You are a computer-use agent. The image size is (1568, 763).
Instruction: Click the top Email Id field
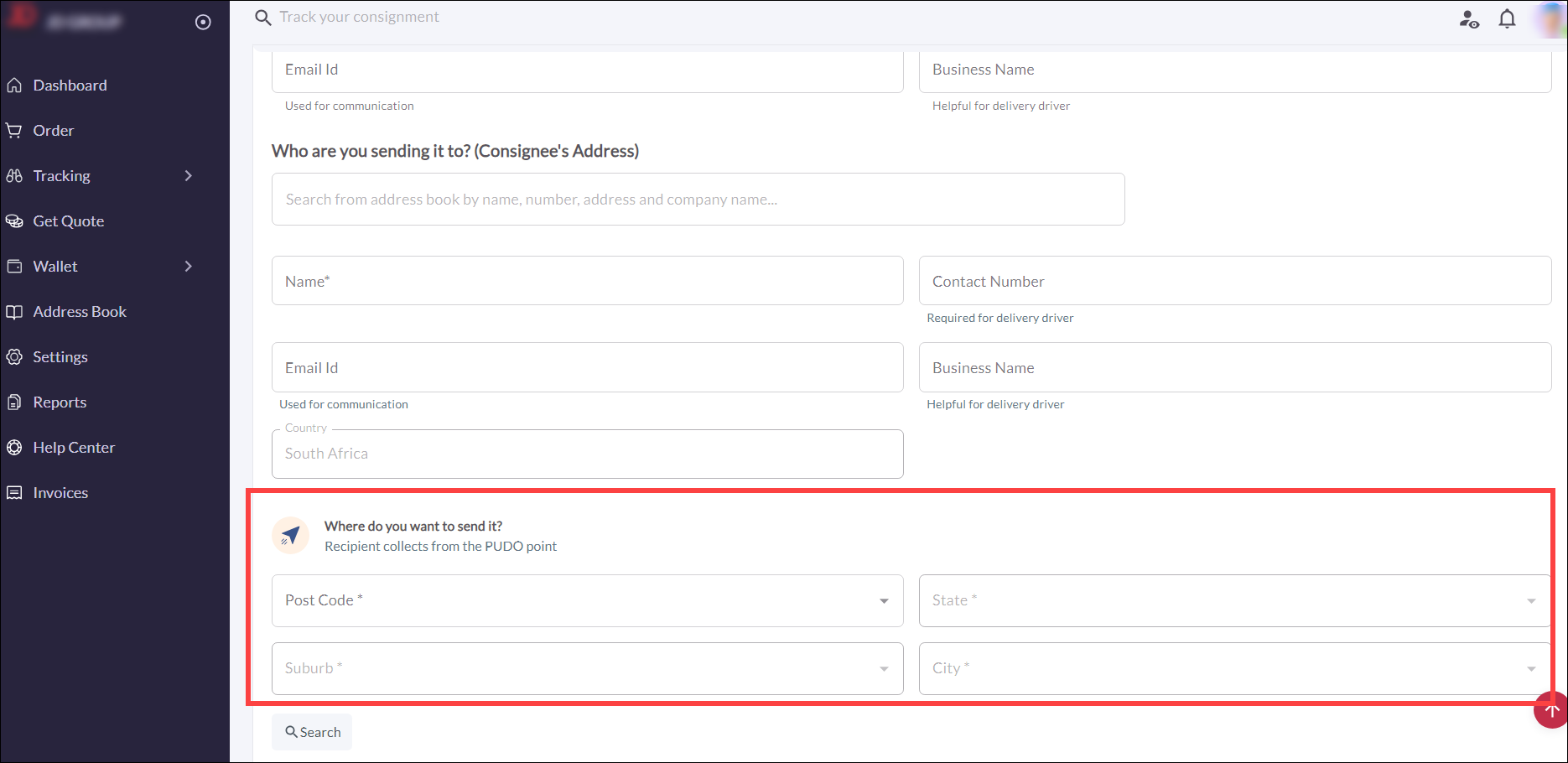(587, 70)
